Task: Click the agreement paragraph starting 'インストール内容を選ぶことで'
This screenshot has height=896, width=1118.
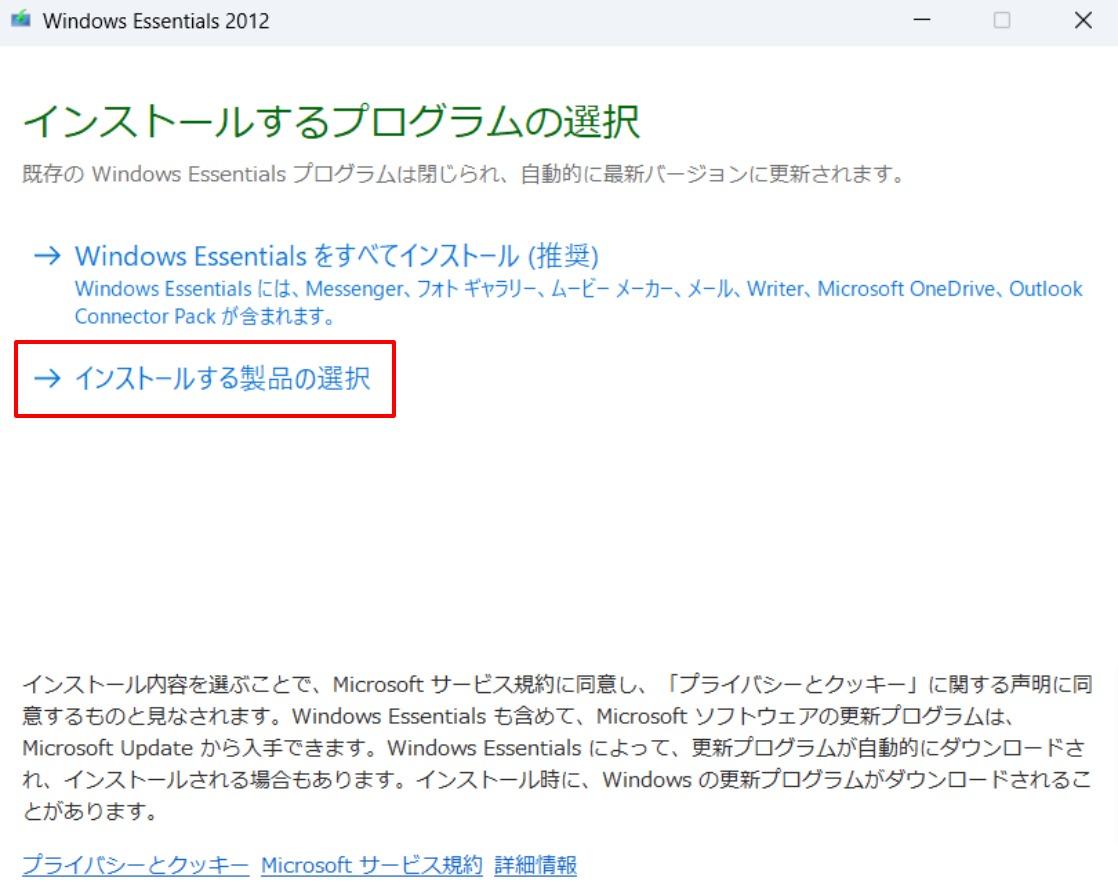Action: coord(557,747)
